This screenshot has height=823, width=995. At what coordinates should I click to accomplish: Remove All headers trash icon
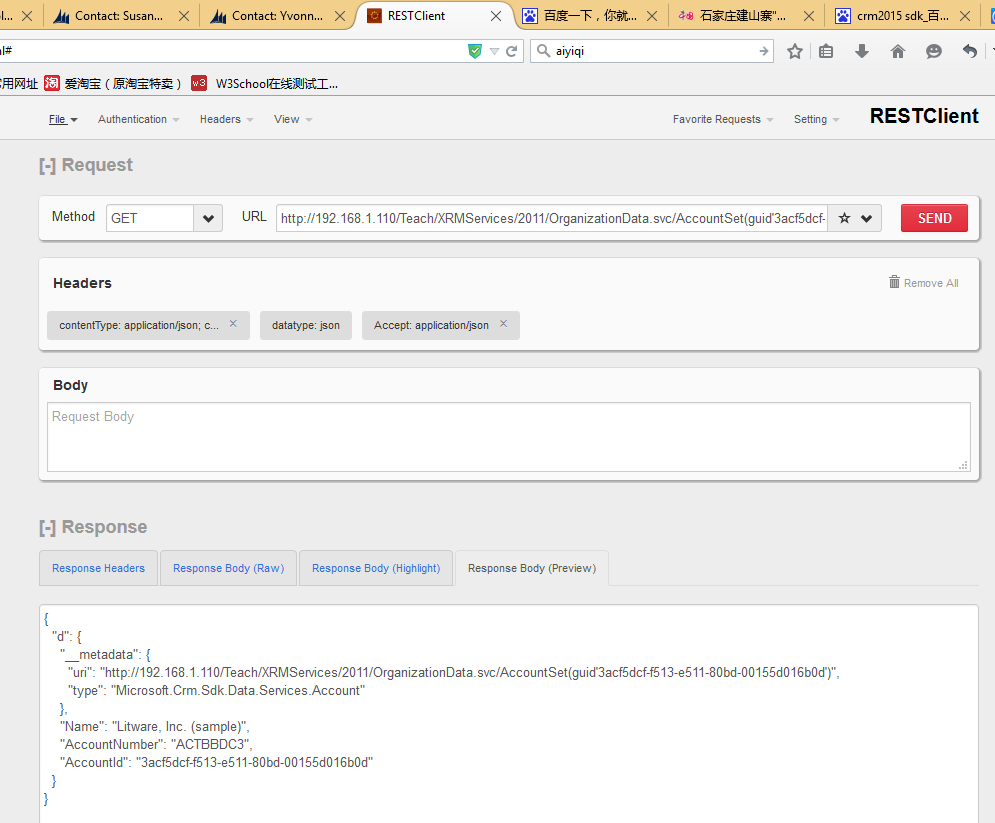[x=894, y=282]
